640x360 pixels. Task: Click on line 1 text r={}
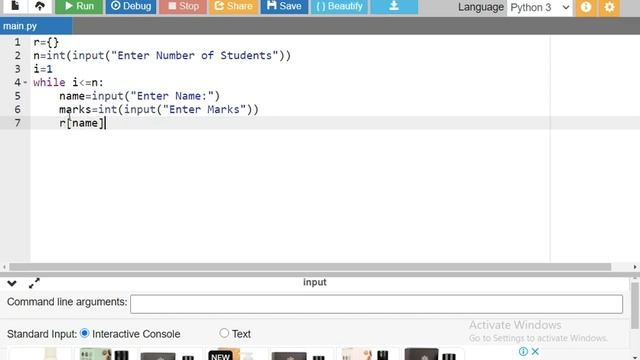(46, 42)
